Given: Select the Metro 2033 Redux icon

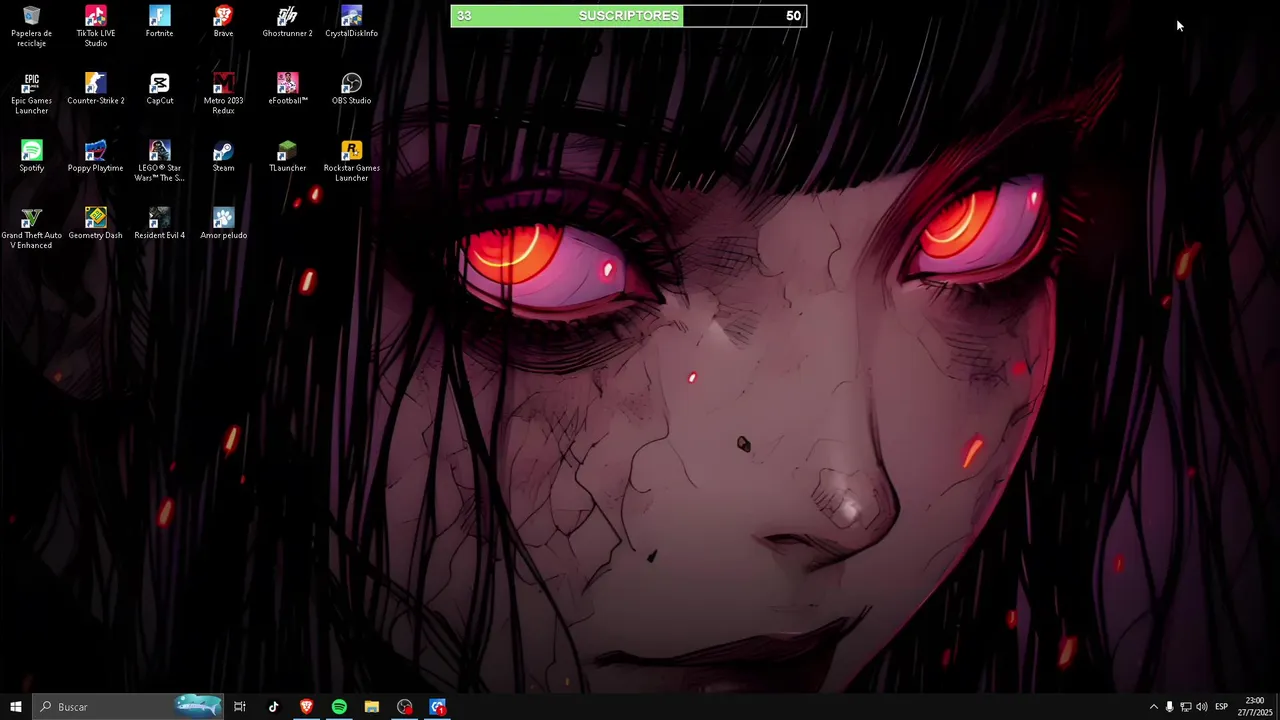Looking at the screenshot, I should point(223,93).
